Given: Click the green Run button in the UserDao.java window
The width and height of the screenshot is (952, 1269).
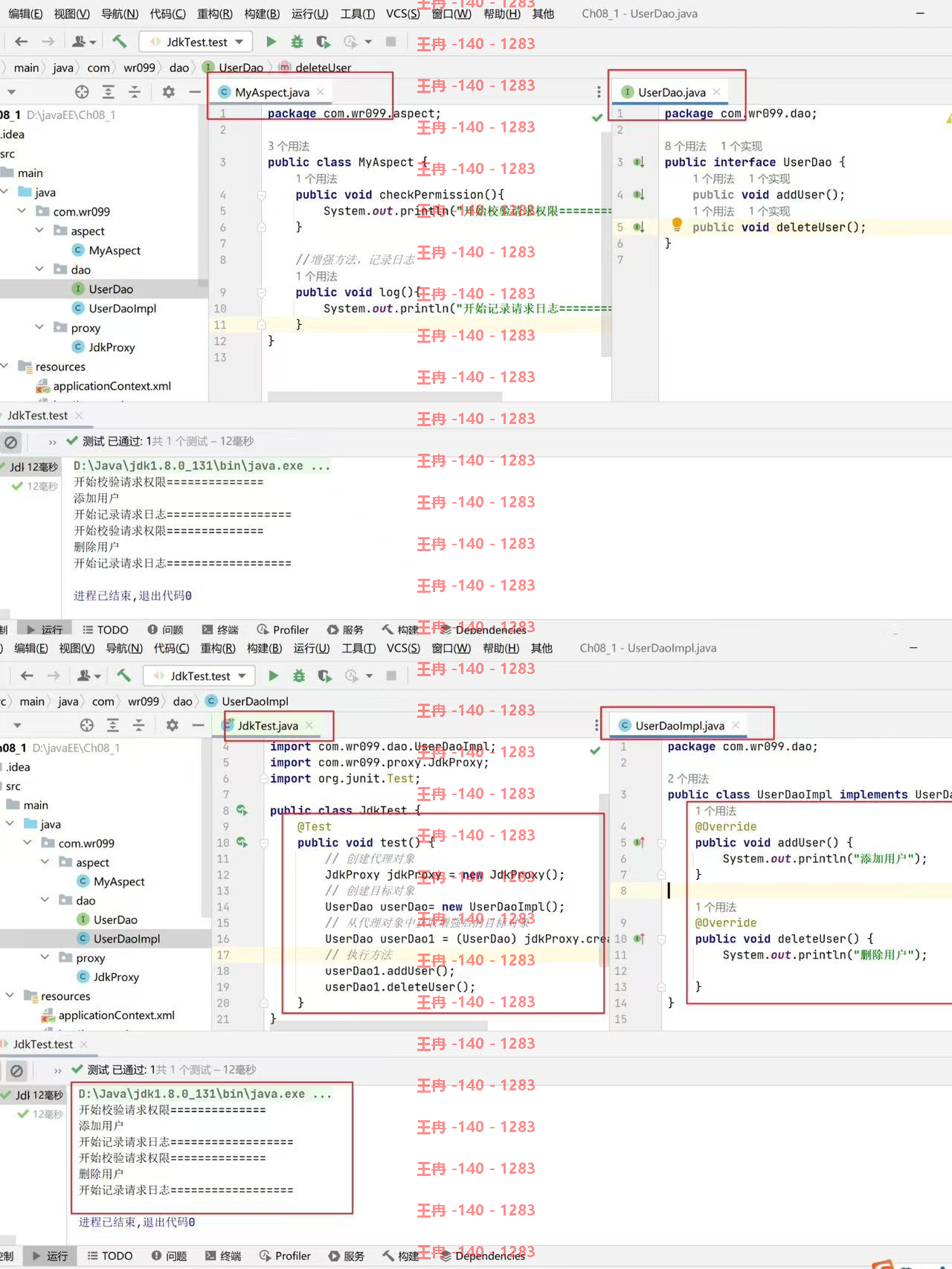Looking at the screenshot, I should click(271, 42).
